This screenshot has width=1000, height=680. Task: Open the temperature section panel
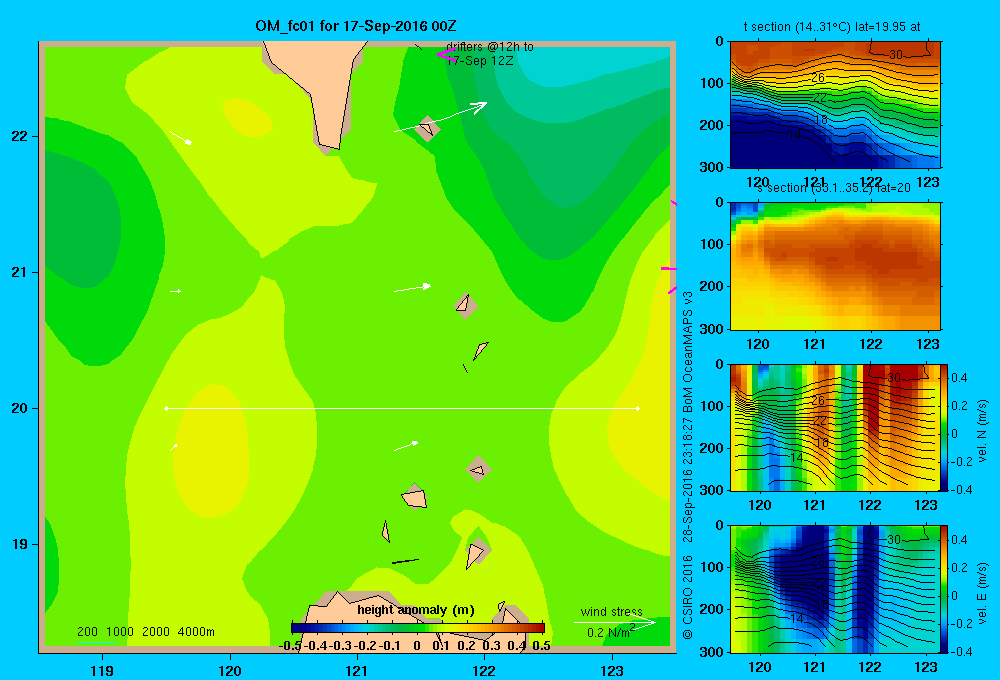pyautogui.click(x=835, y=105)
